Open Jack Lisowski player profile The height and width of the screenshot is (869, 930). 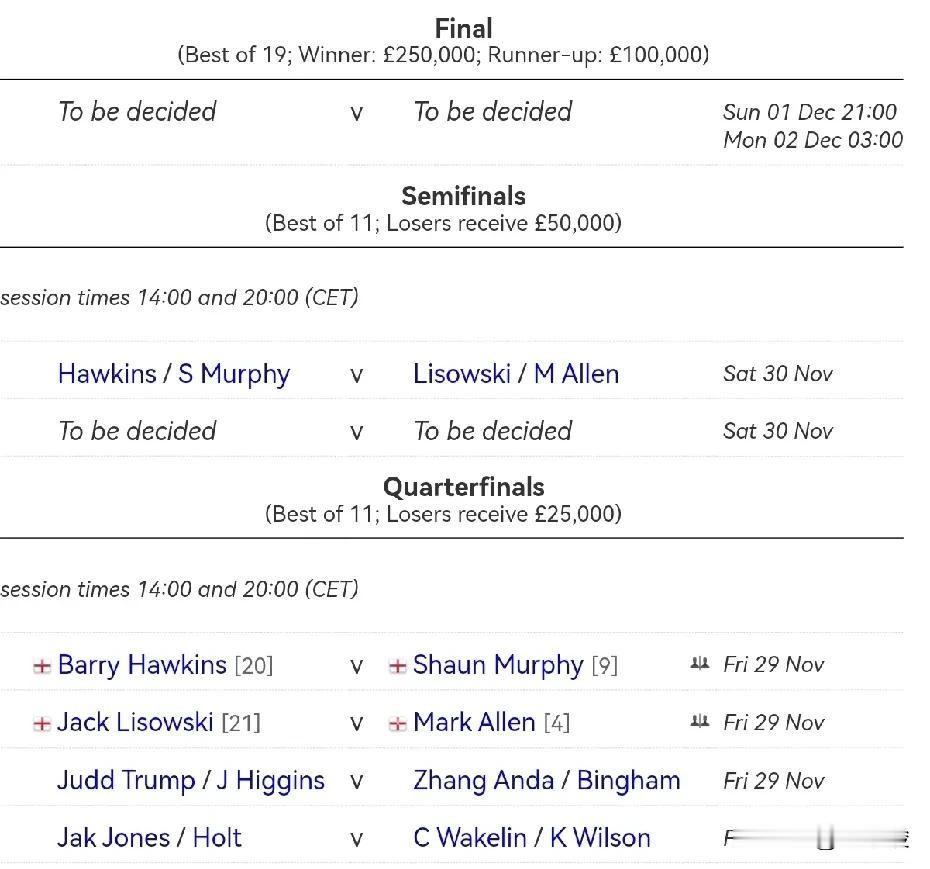click(x=135, y=722)
